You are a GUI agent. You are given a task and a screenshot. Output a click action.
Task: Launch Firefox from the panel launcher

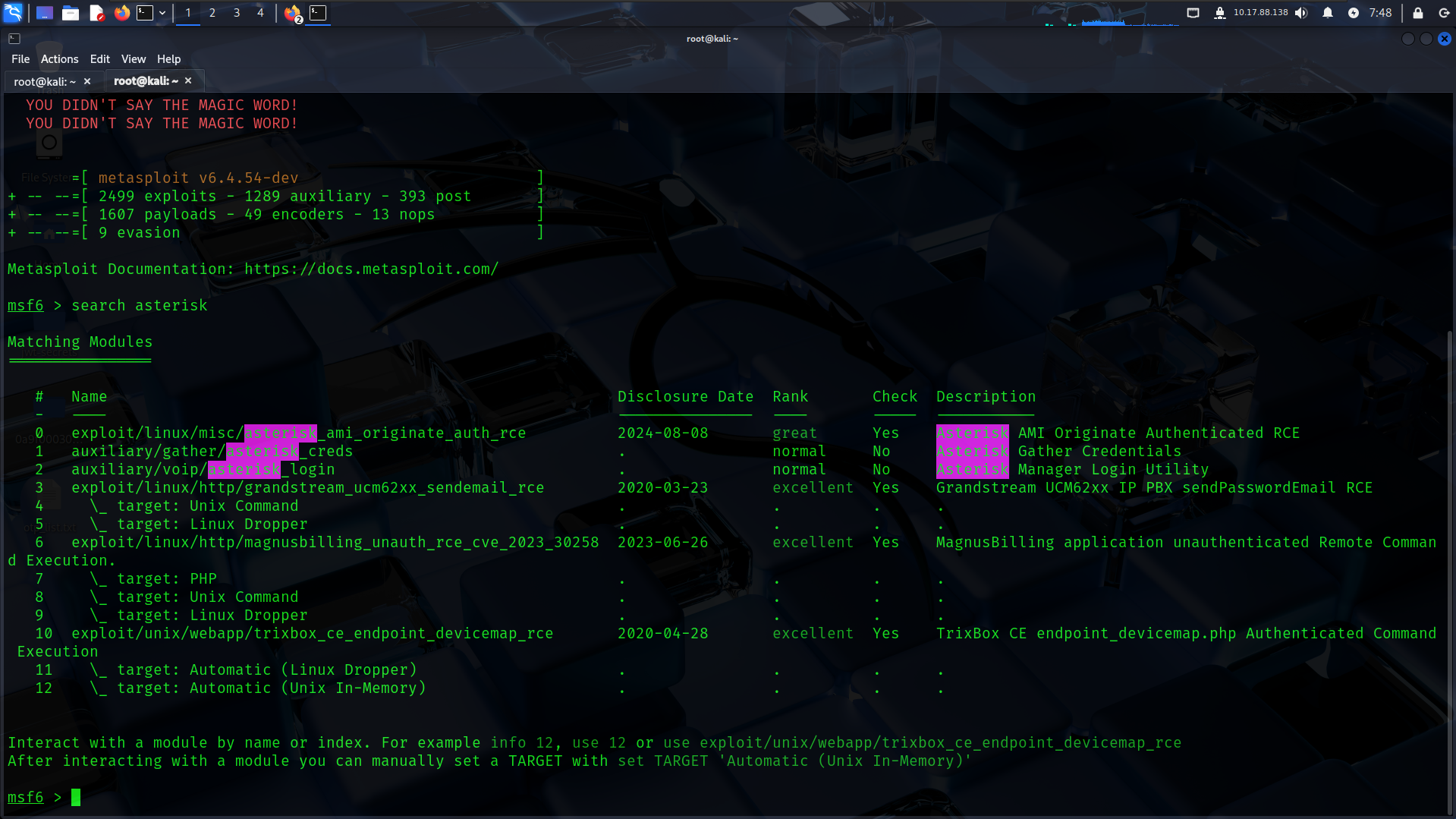click(x=122, y=13)
